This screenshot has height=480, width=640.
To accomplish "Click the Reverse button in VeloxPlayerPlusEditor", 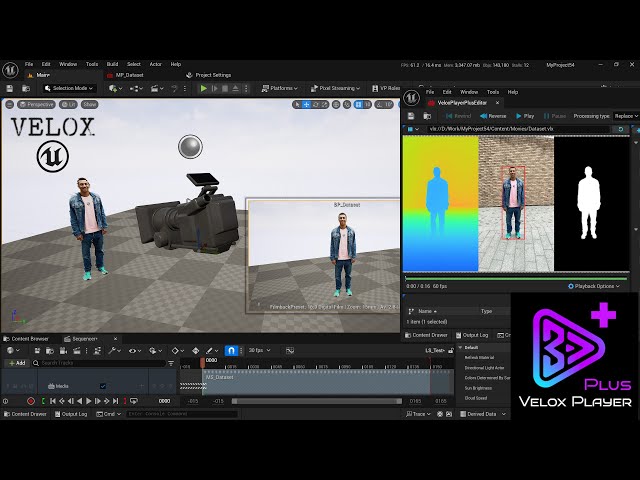I will 493,116.
